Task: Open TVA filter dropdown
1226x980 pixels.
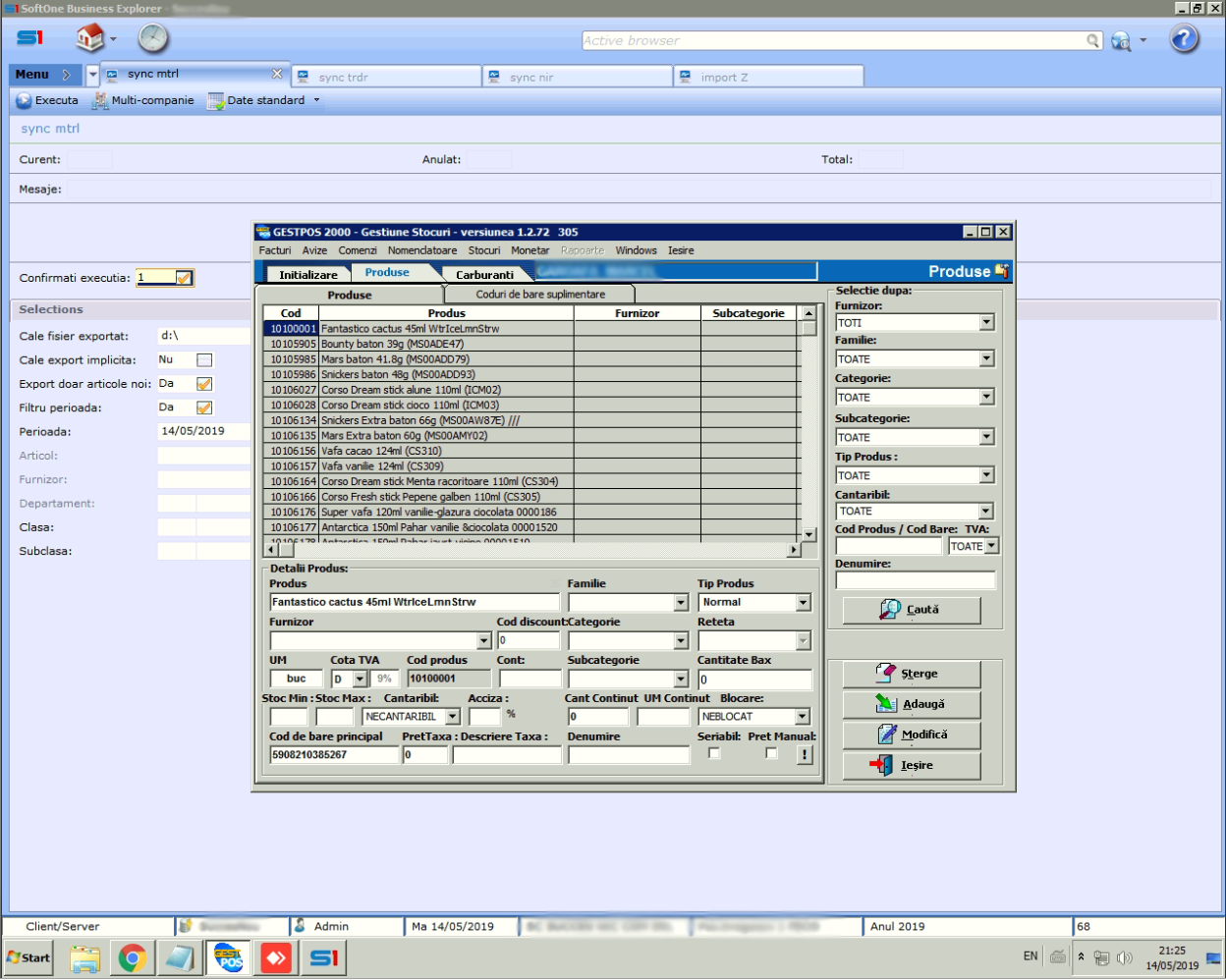Action: point(991,546)
